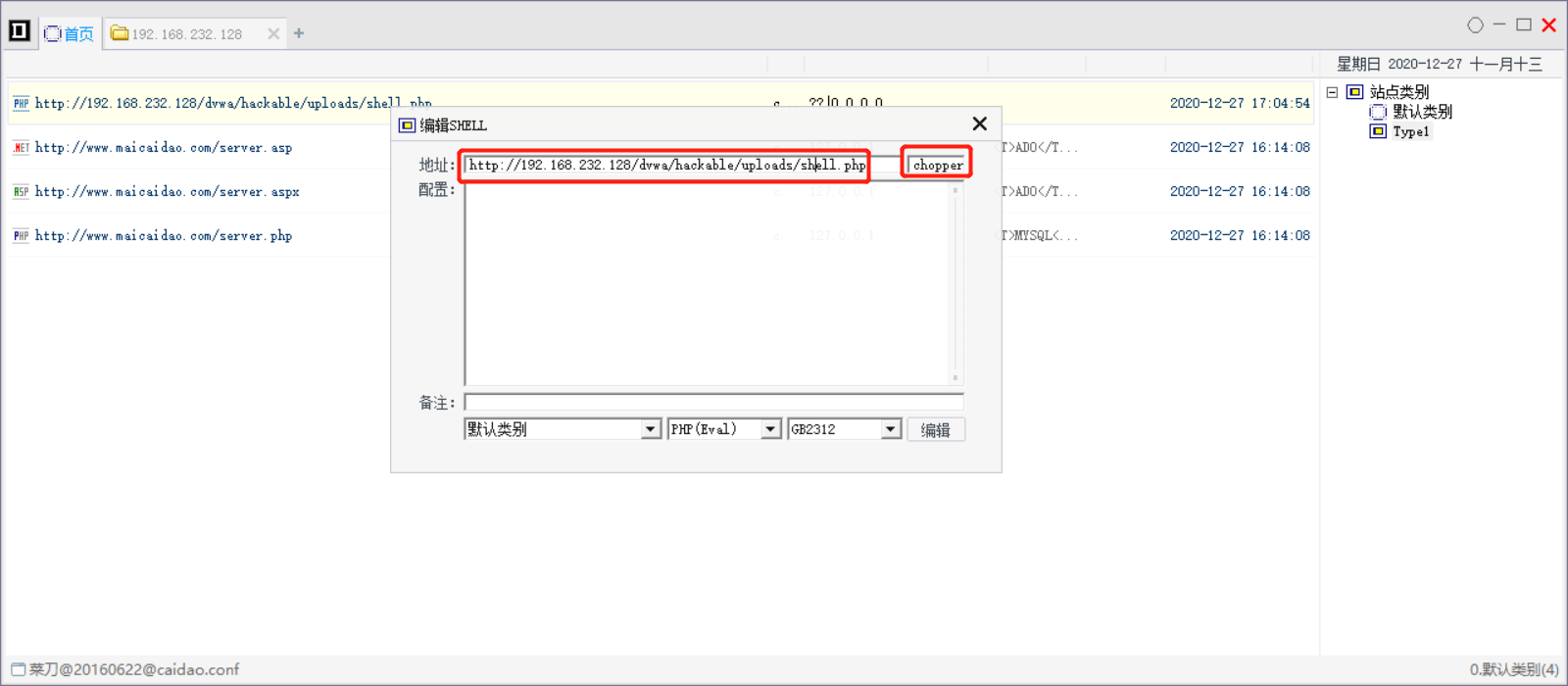This screenshot has width=1568, height=686.
Task: Focus the 备注 notes field
Action: tap(713, 403)
